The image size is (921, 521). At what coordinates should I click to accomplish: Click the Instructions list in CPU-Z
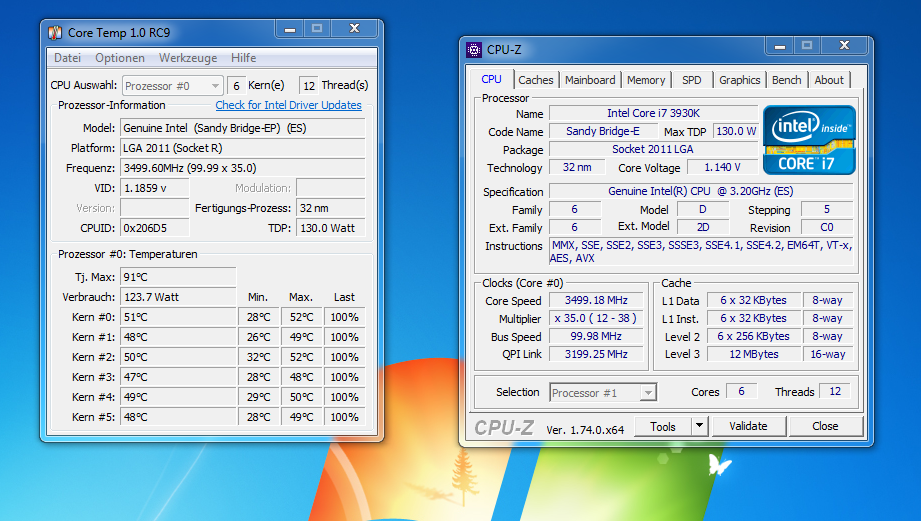(701, 252)
